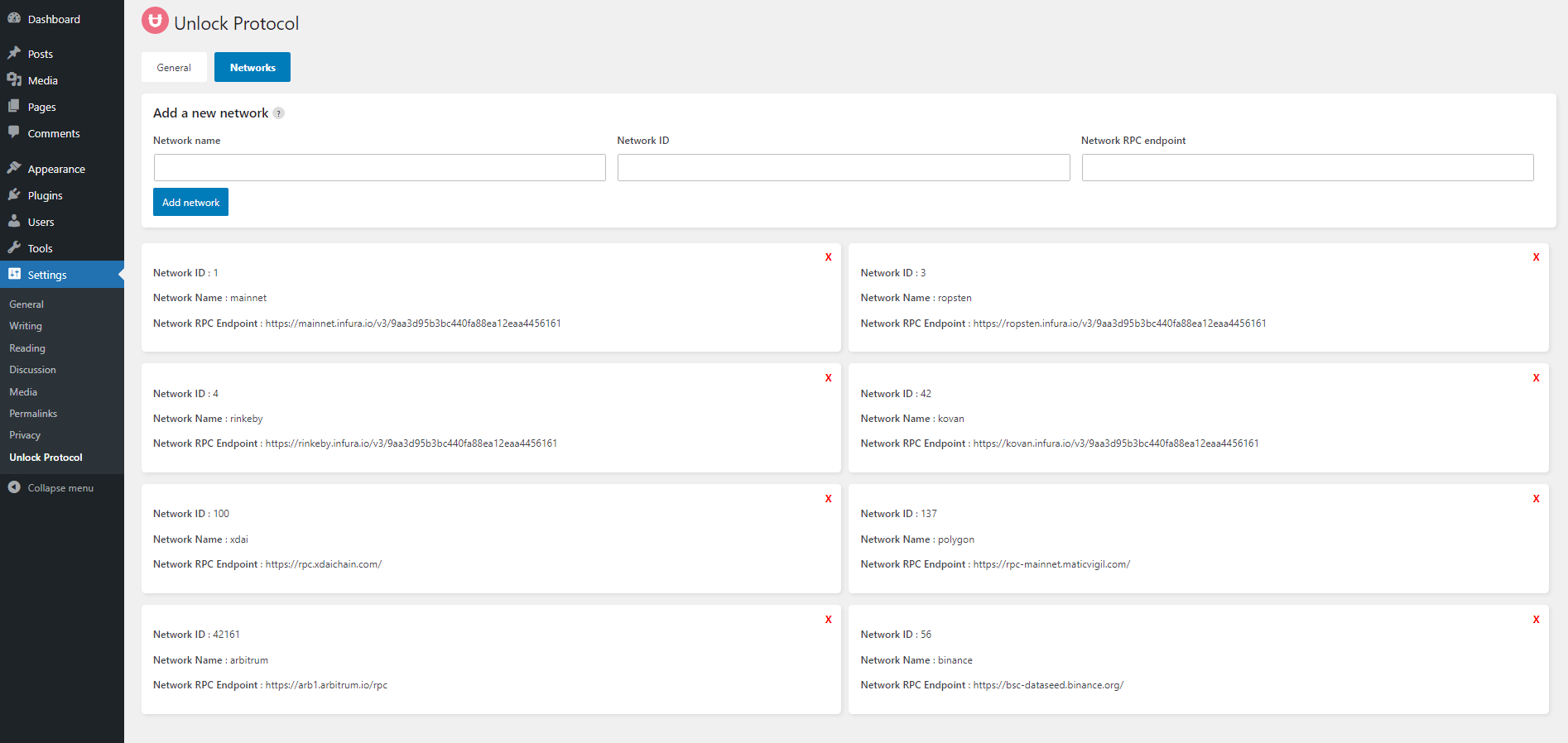The width and height of the screenshot is (1568, 743).
Task: Click the ropsten infura RPC endpoint text
Action: coord(1119,324)
